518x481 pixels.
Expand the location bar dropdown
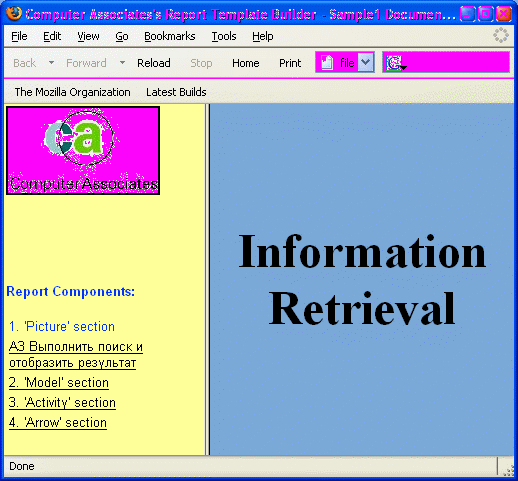tap(366, 62)
